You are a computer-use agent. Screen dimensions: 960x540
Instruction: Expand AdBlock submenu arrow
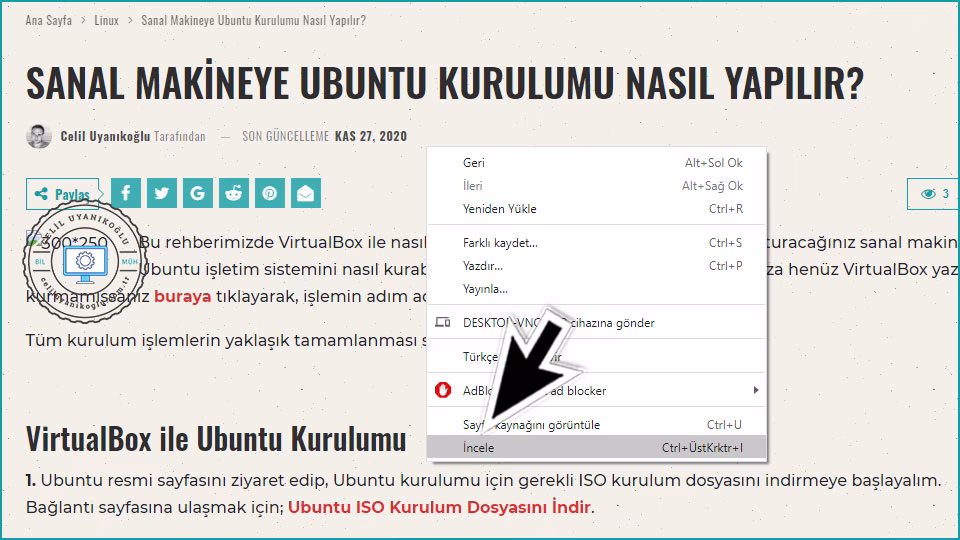point(756,390)
